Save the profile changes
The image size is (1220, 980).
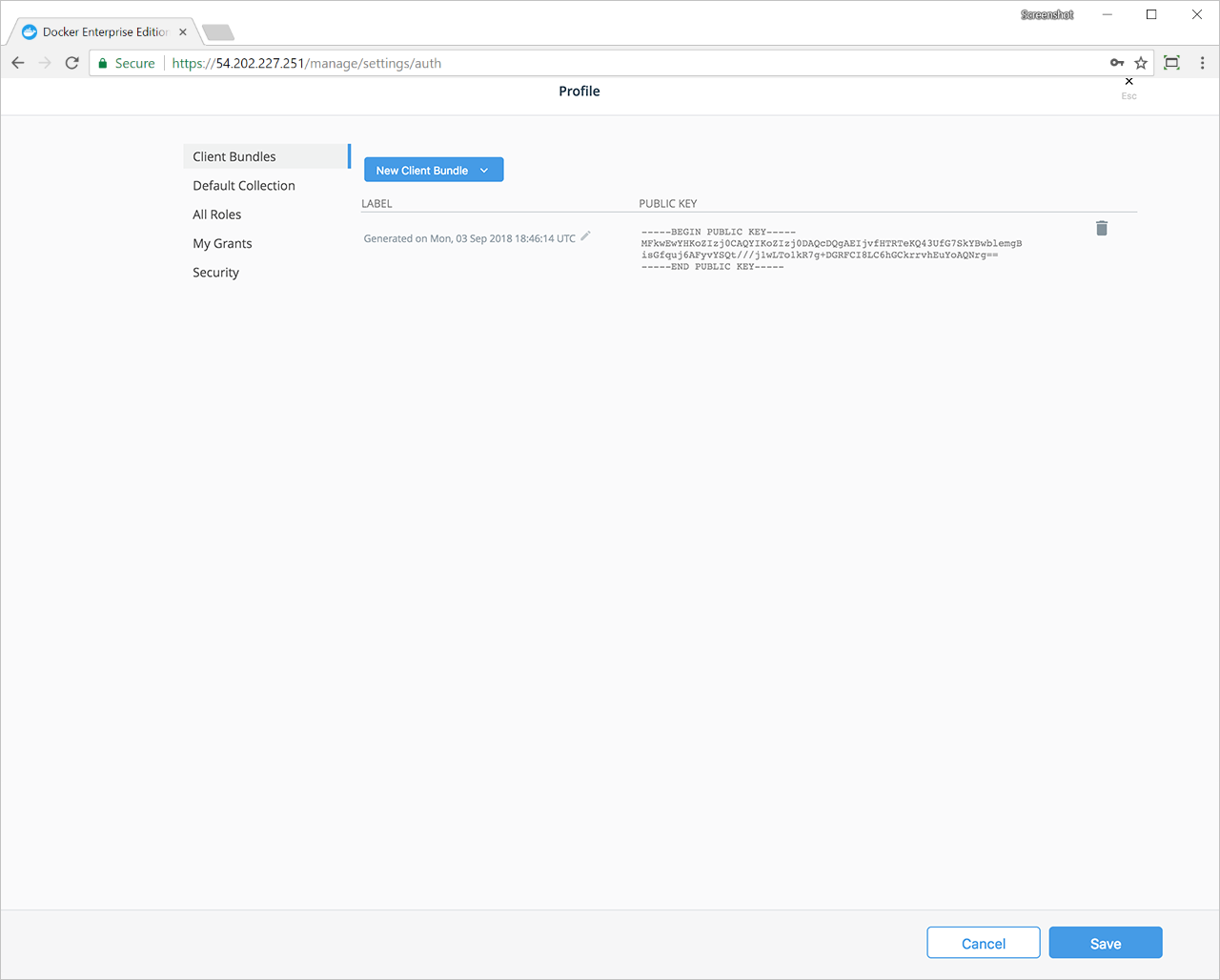click(x=1105, y=942)
